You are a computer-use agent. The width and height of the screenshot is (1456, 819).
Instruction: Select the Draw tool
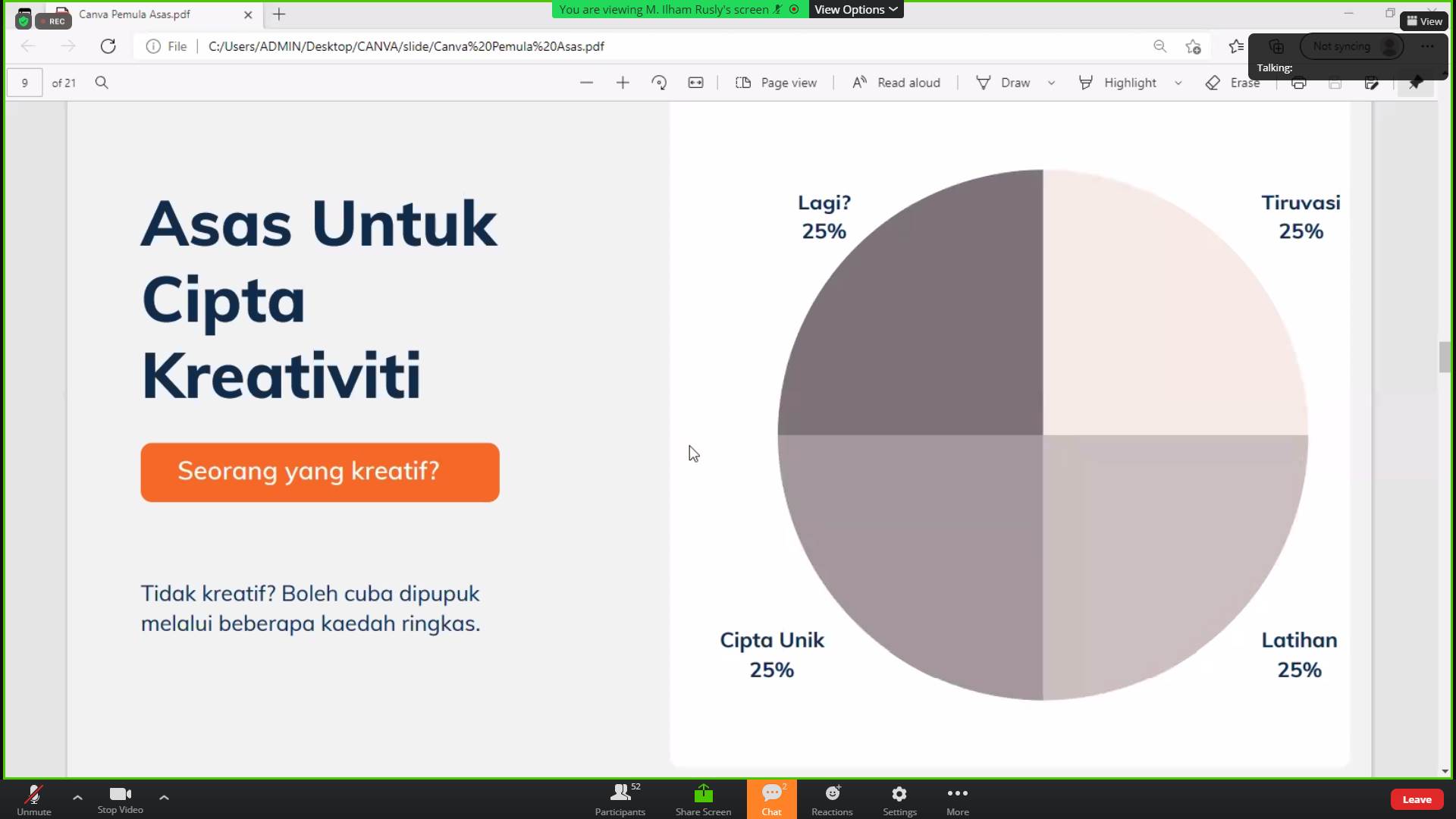[x=1003, y=83]
